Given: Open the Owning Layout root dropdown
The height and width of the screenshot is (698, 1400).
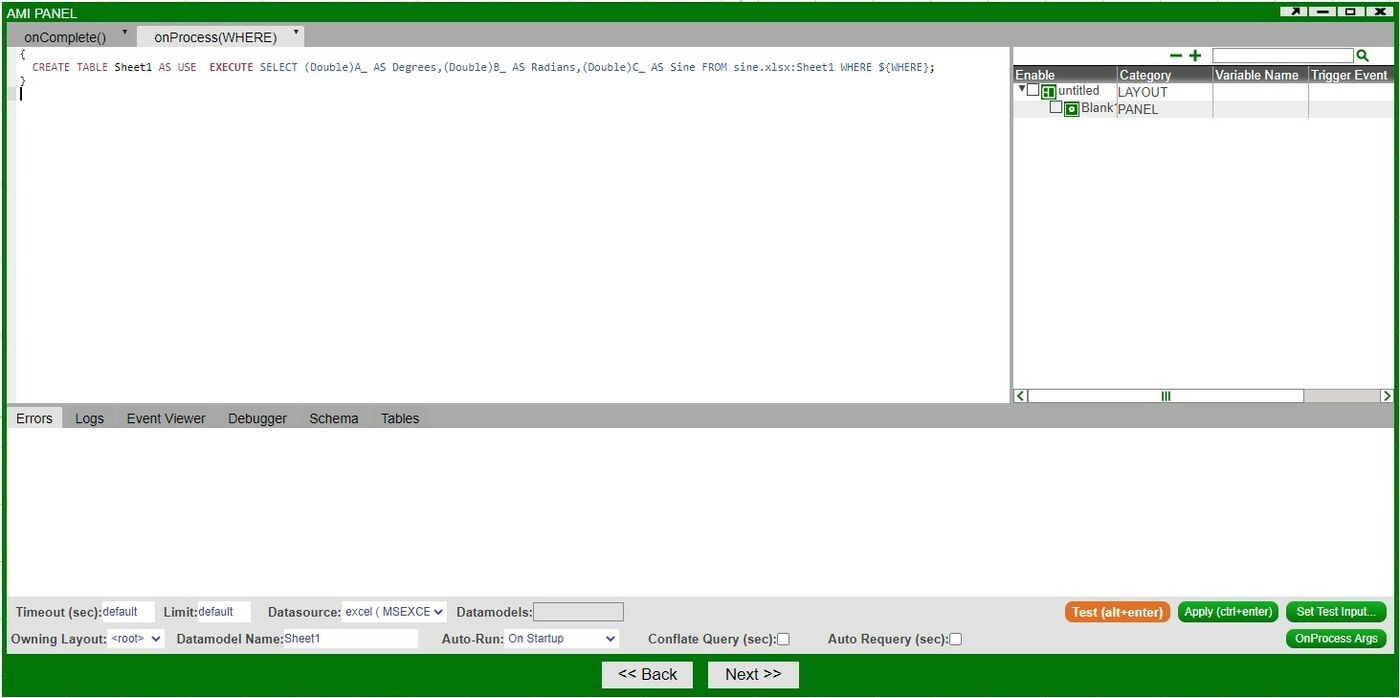Looking at the screenshot, I should 135,638.
